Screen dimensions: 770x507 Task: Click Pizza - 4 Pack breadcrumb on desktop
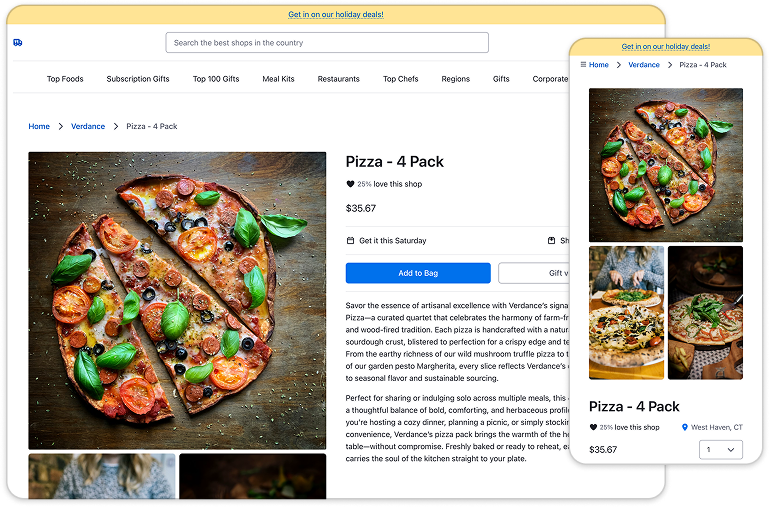(x=152, y=126)
